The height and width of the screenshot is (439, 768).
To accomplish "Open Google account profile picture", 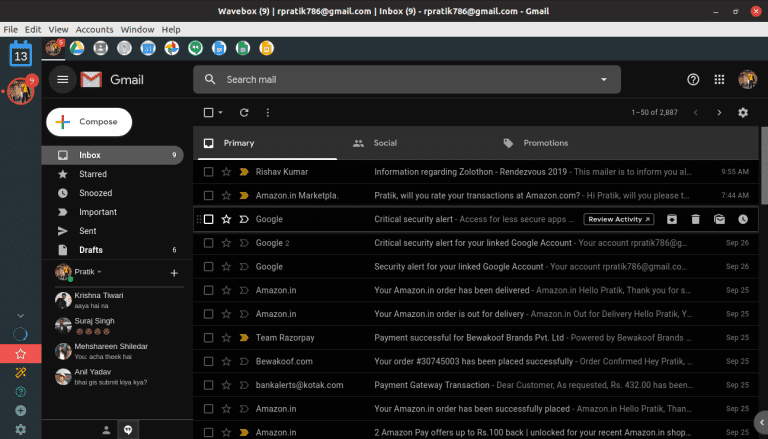I will point(747,79).
